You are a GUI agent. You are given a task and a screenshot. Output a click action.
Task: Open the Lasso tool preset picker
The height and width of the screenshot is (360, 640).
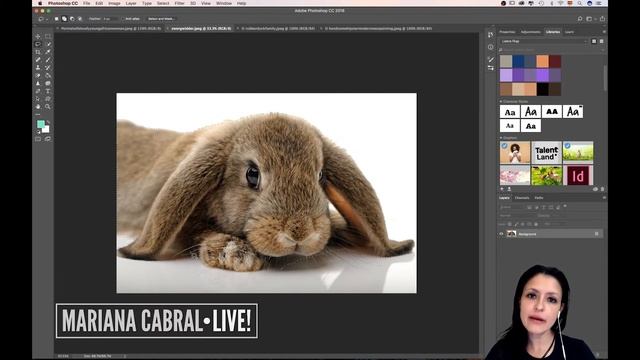[x=42, y=19]
